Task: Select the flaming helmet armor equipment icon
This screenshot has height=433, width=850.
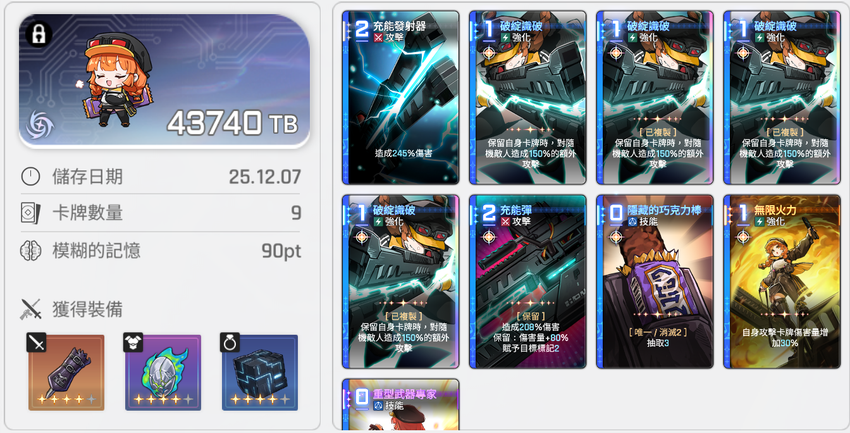Action: (163, 372)
